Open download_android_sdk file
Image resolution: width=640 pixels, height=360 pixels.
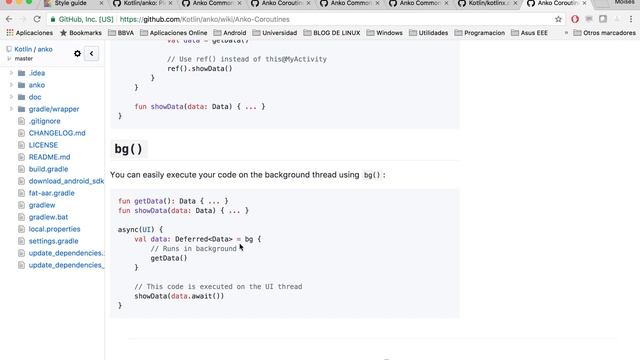[x=66, y=181]
